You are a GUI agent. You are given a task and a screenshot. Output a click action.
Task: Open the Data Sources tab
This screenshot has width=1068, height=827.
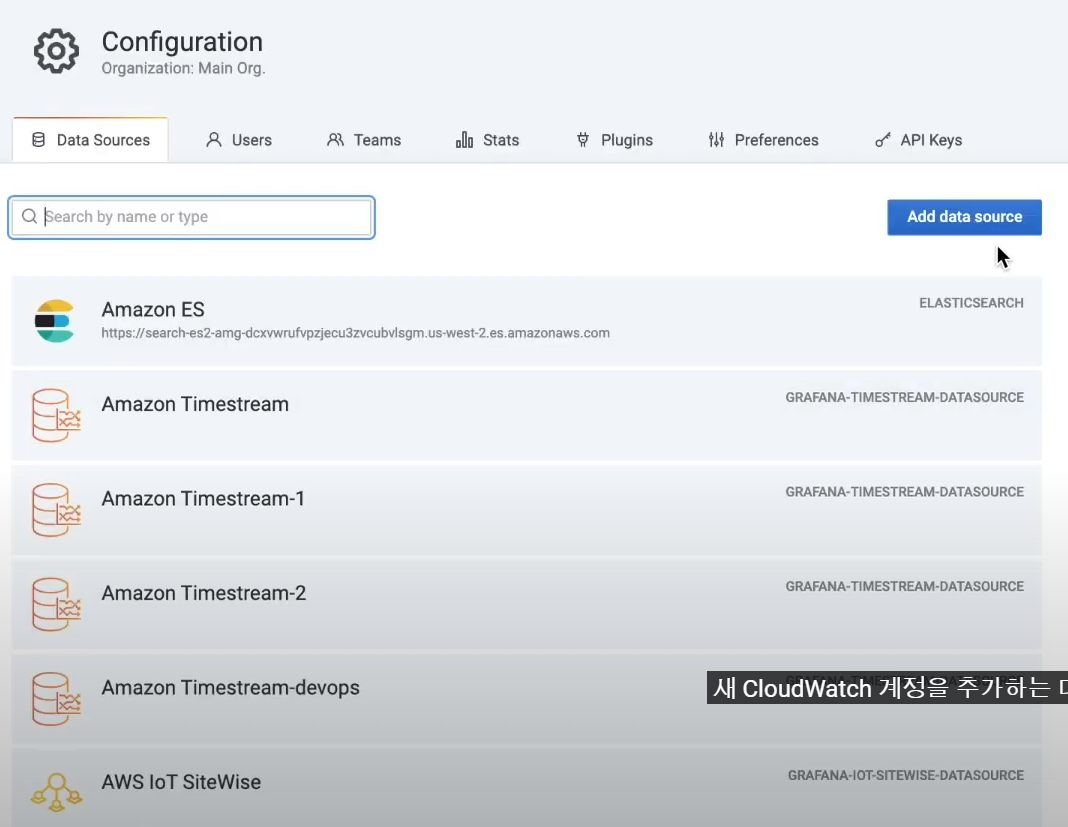[x=91, y=140]
